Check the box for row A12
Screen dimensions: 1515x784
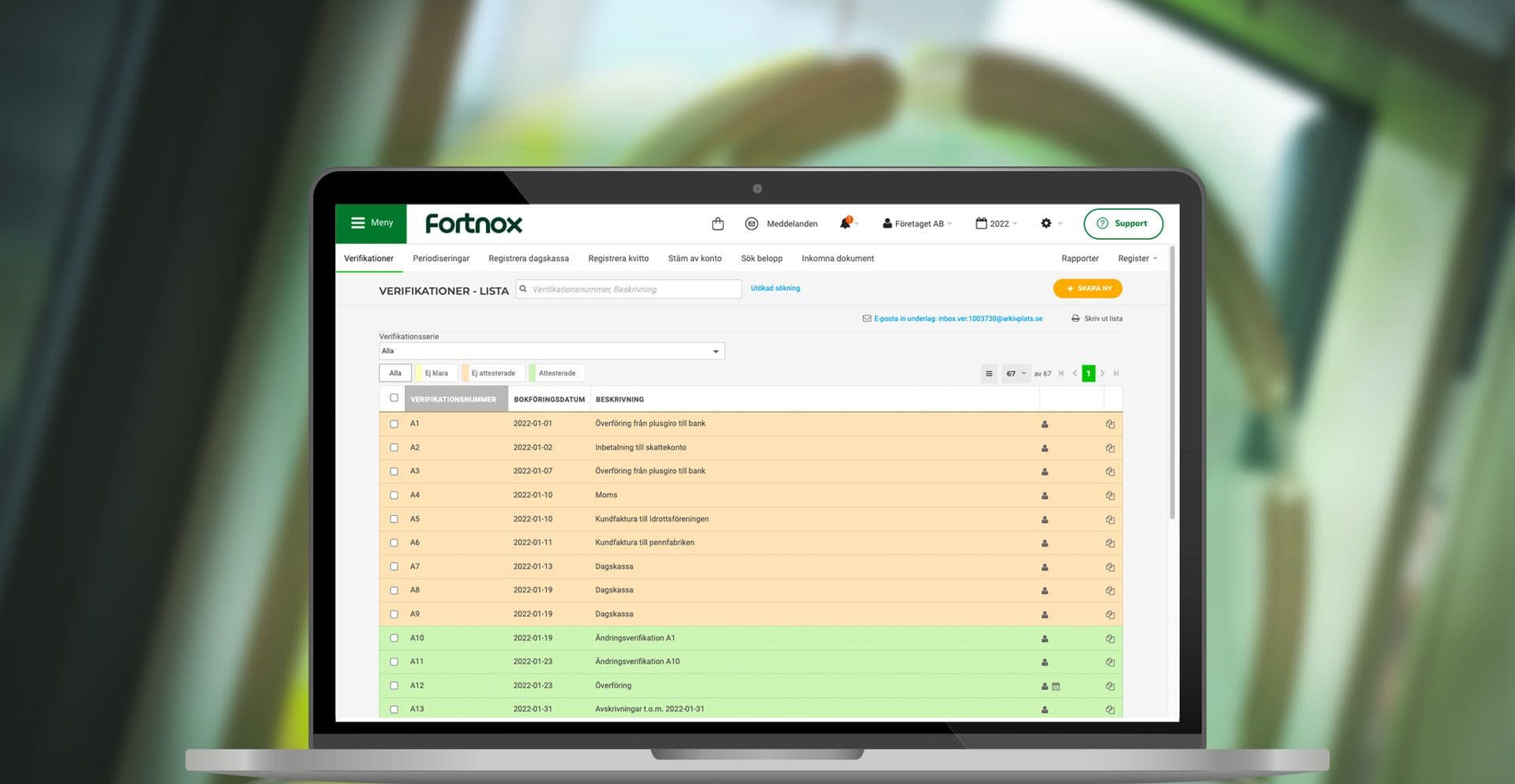coord(394,686)
